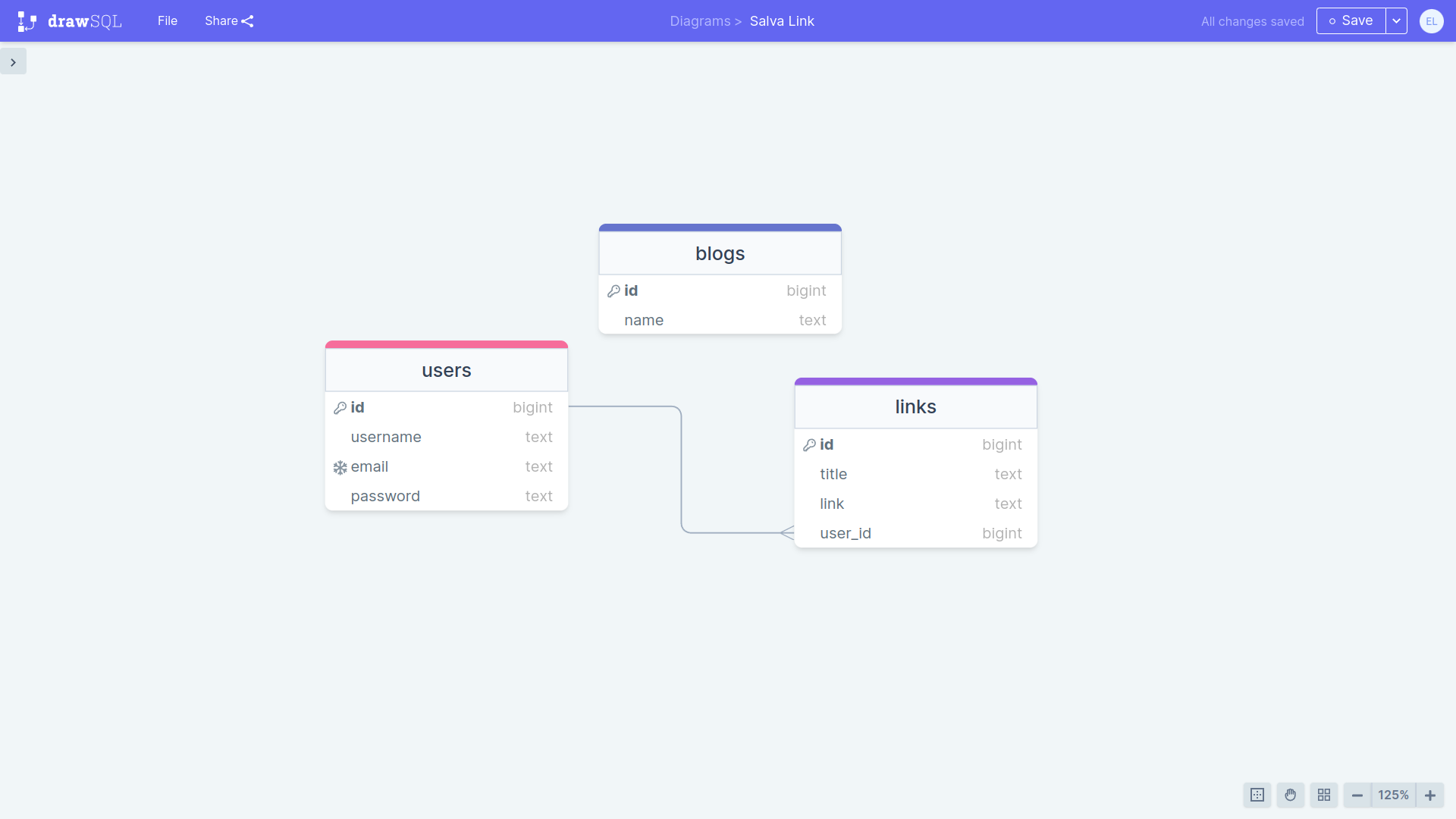The image size is (1456, 819).
Task: Zoom out with the minus button
Action: [x=1357, y=795]
